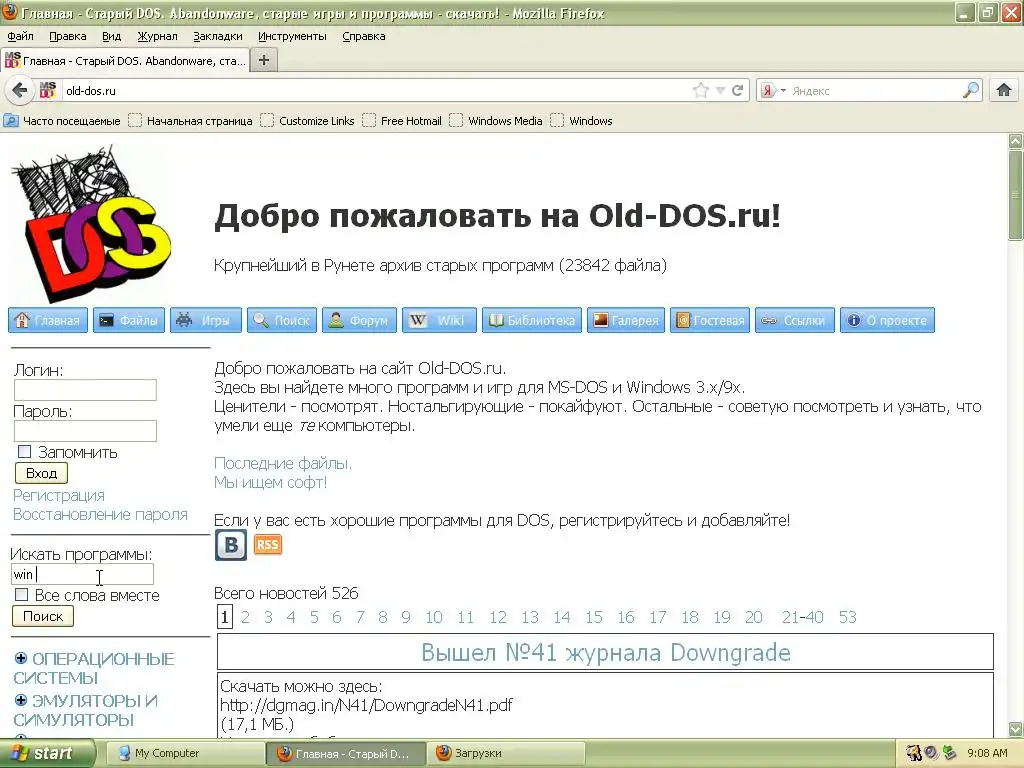Open Ссылки navigation button

(795, 320)
